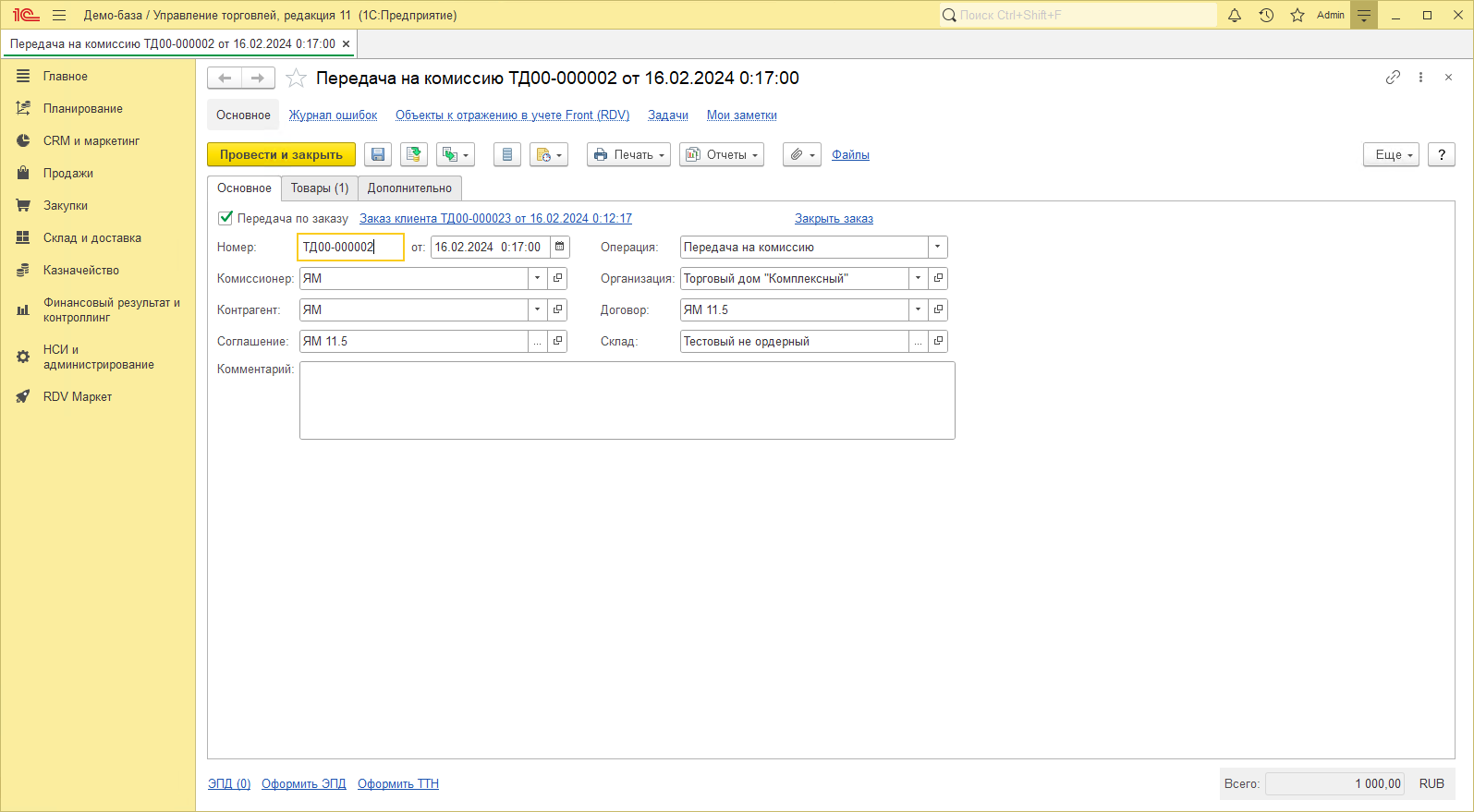
Task: Post the document using the green arrow icon
Action: (x=414, y=155)
